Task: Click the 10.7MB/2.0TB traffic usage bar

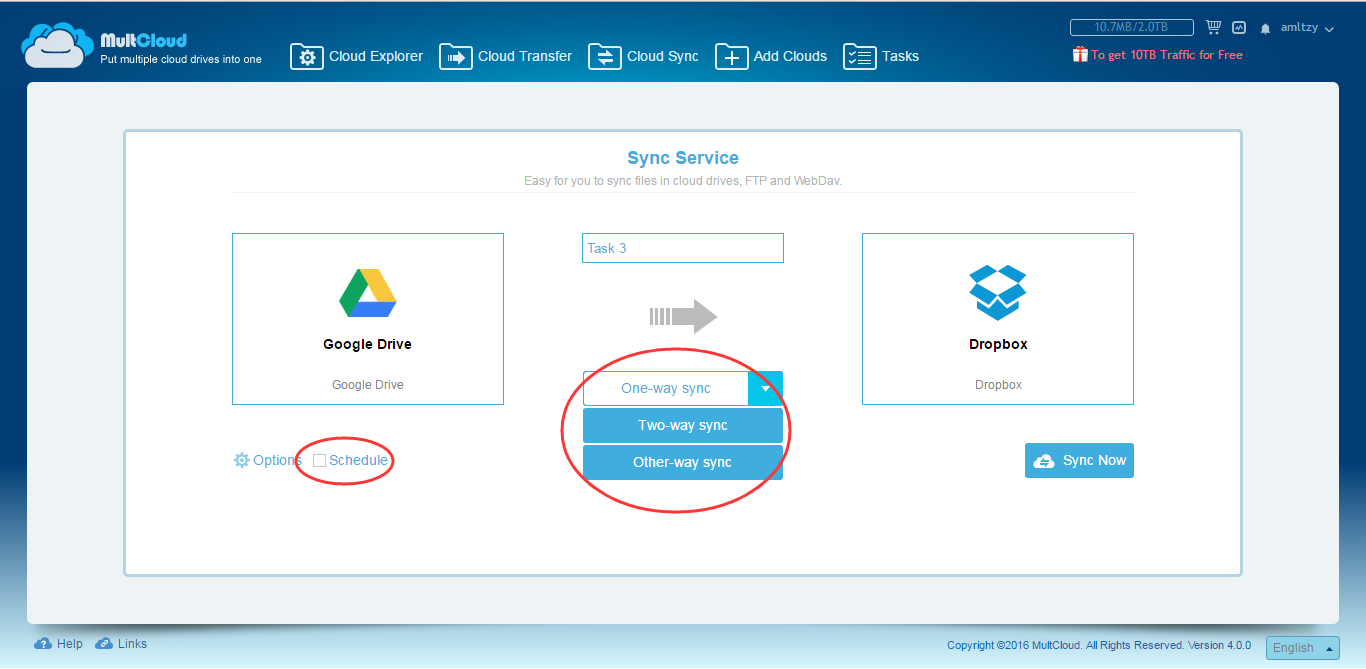Action: [1132, 28]
